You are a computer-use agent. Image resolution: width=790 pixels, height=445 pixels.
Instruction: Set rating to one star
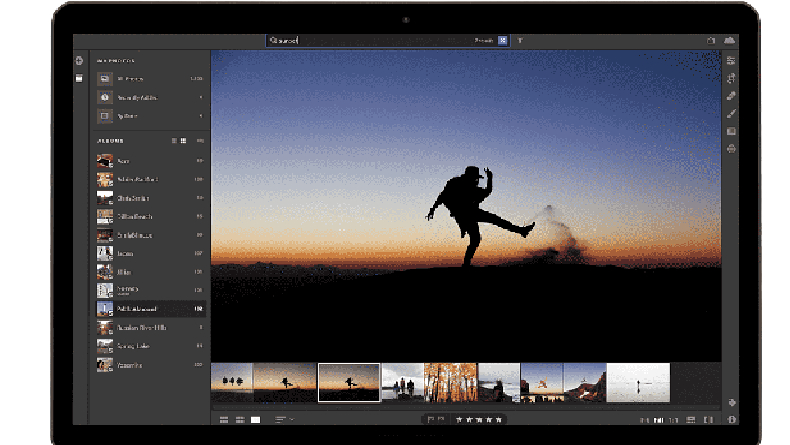pyautogui.click(x=459, y=419)
